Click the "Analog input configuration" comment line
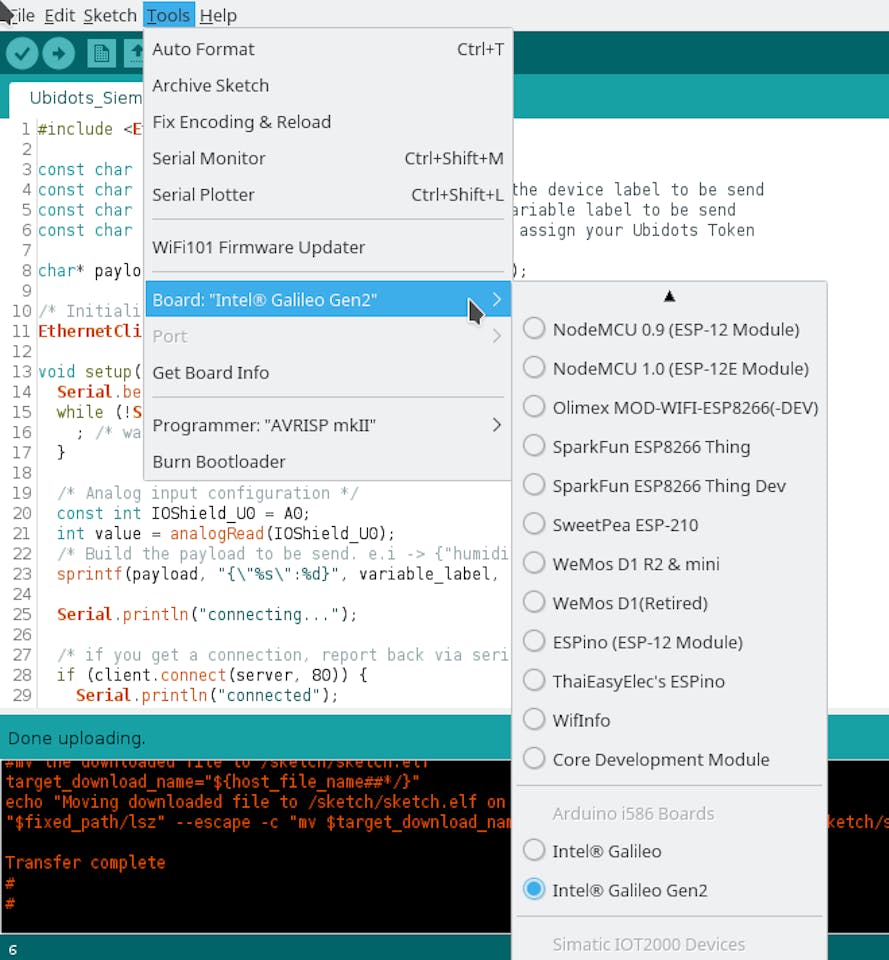The width and height of the screenshot is (889, 960). pyautogui.click(x=208, y=493)
